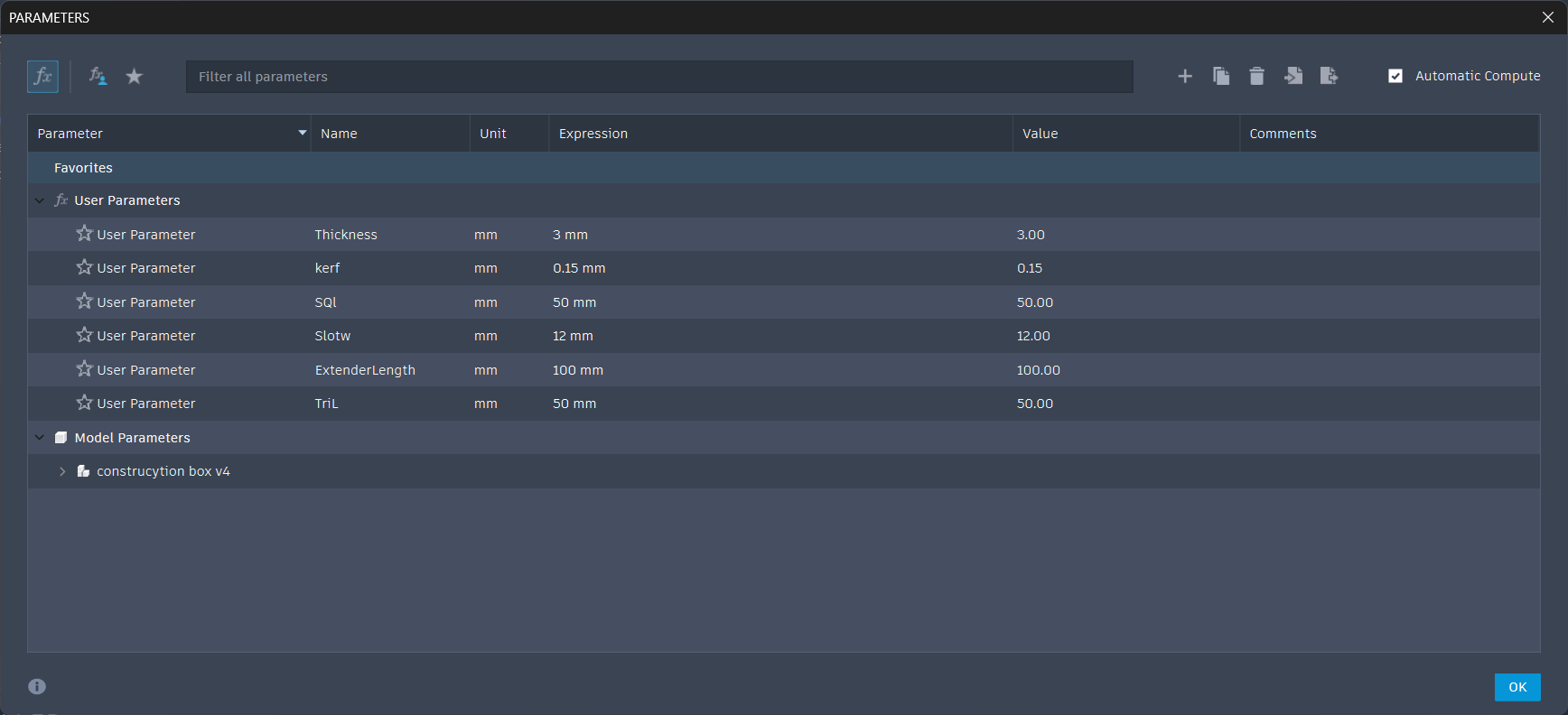Click the Unit column header
Screen dimensions: 1568x715
(x=509, y=134)
